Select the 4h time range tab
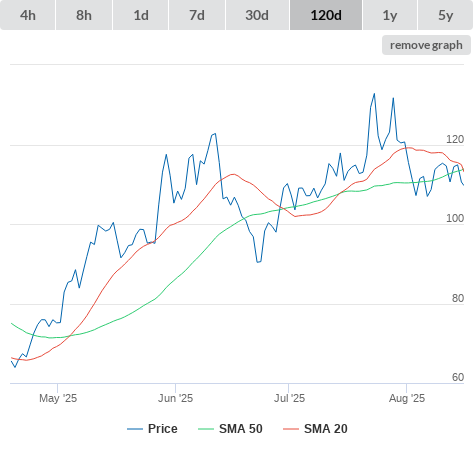Image resolution: width=474 pixels, height=455 pixels. click(28, 15)
